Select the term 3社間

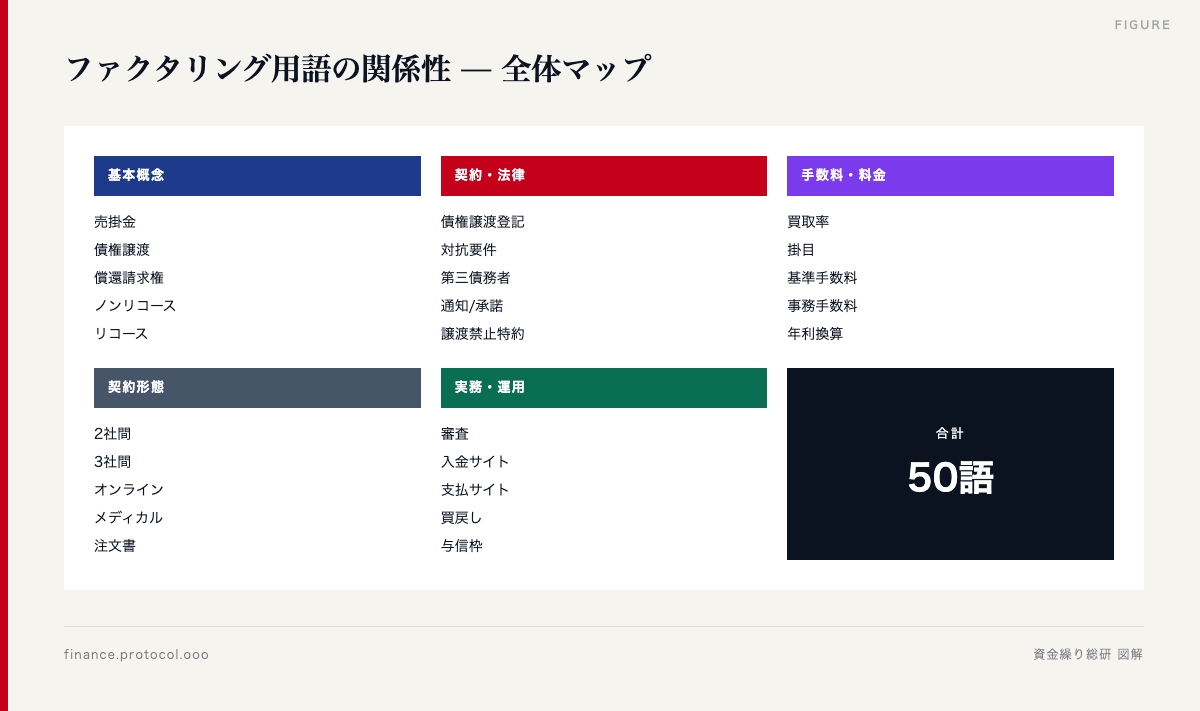[113, 462]
